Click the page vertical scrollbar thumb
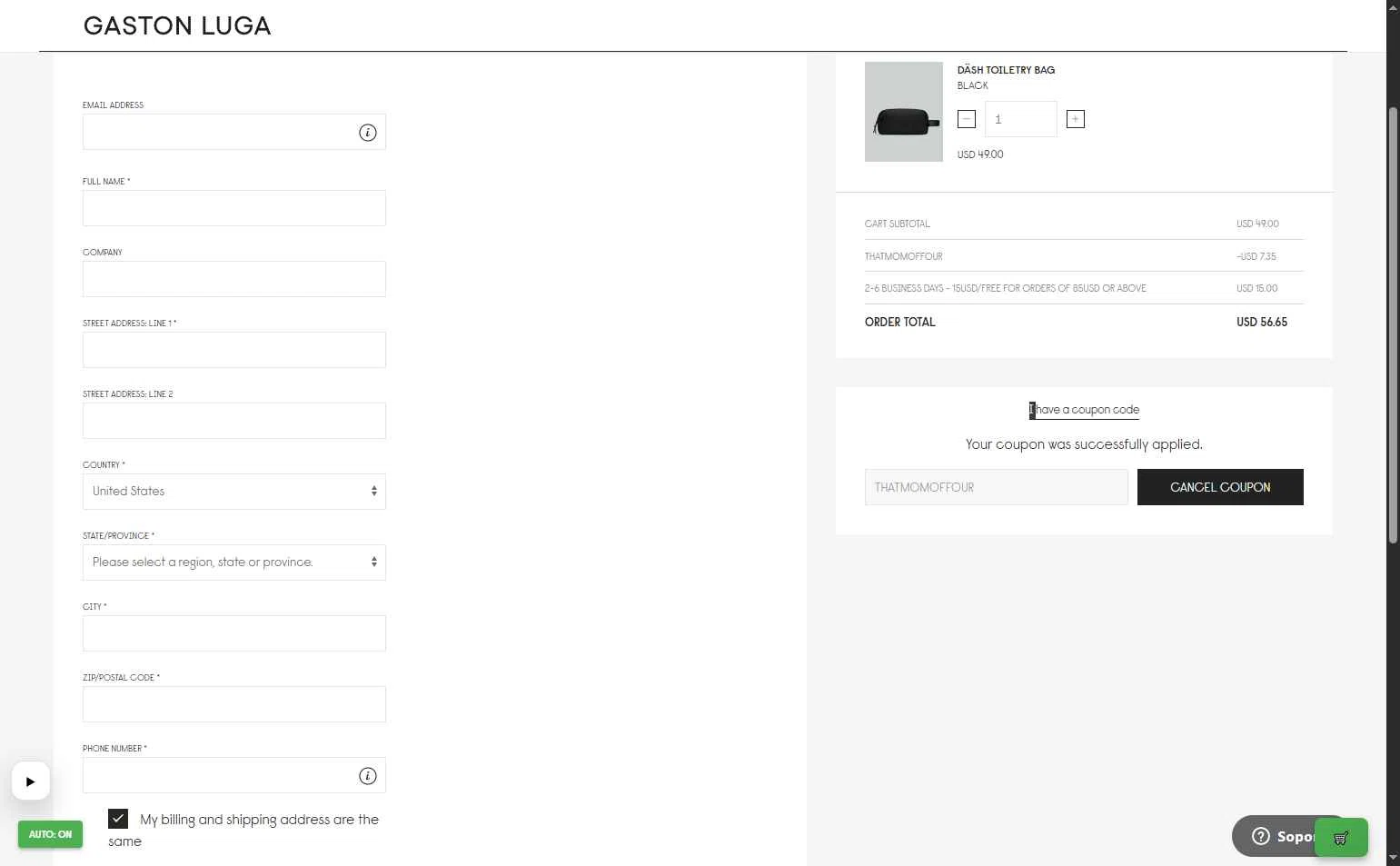The image size is (1400, 866). (1393, 325)
